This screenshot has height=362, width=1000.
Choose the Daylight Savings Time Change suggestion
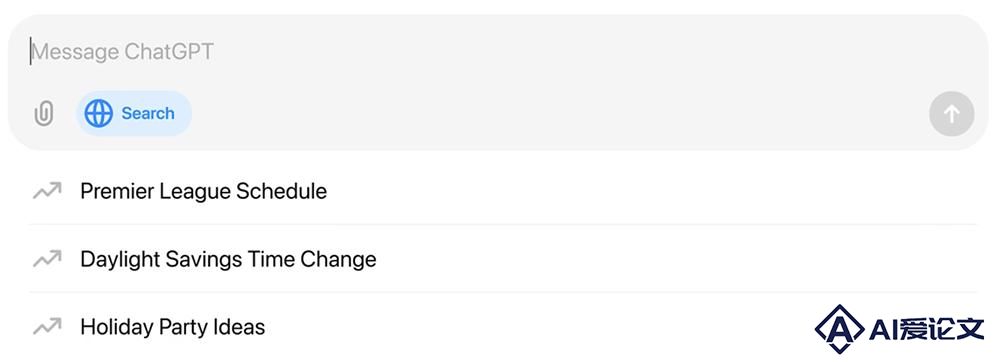pyautogui.click(x=503, y=259)
